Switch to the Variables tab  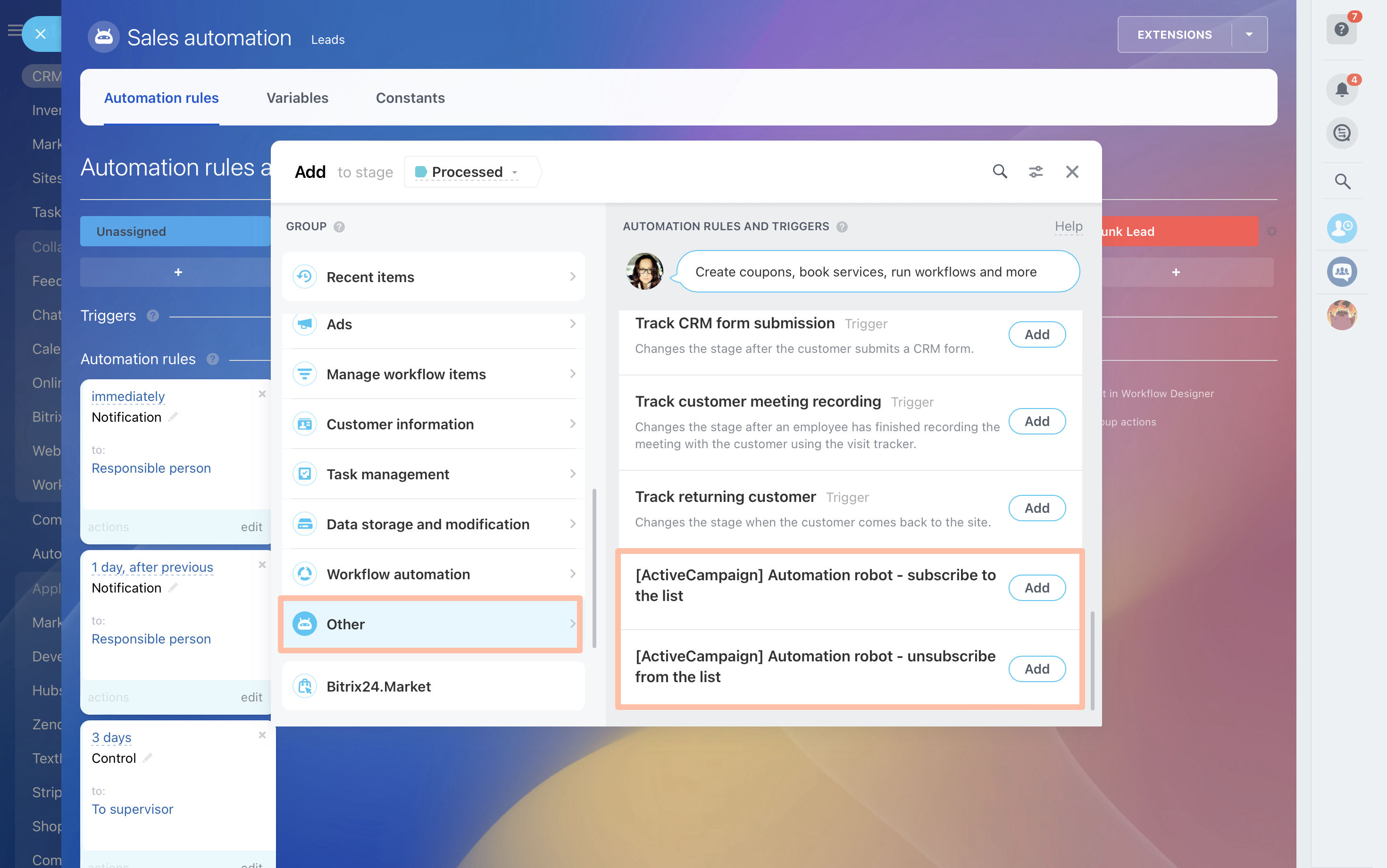point(297,98)
